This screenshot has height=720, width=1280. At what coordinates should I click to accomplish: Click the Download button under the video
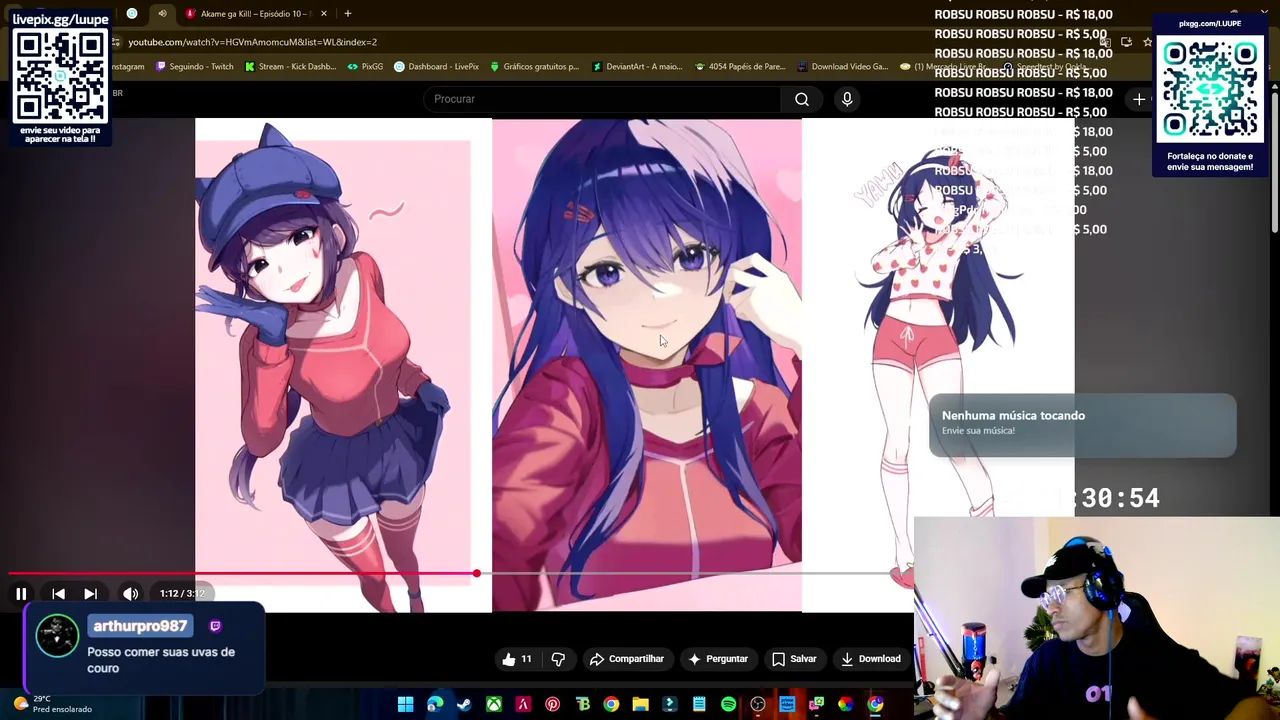pos(870,659)
